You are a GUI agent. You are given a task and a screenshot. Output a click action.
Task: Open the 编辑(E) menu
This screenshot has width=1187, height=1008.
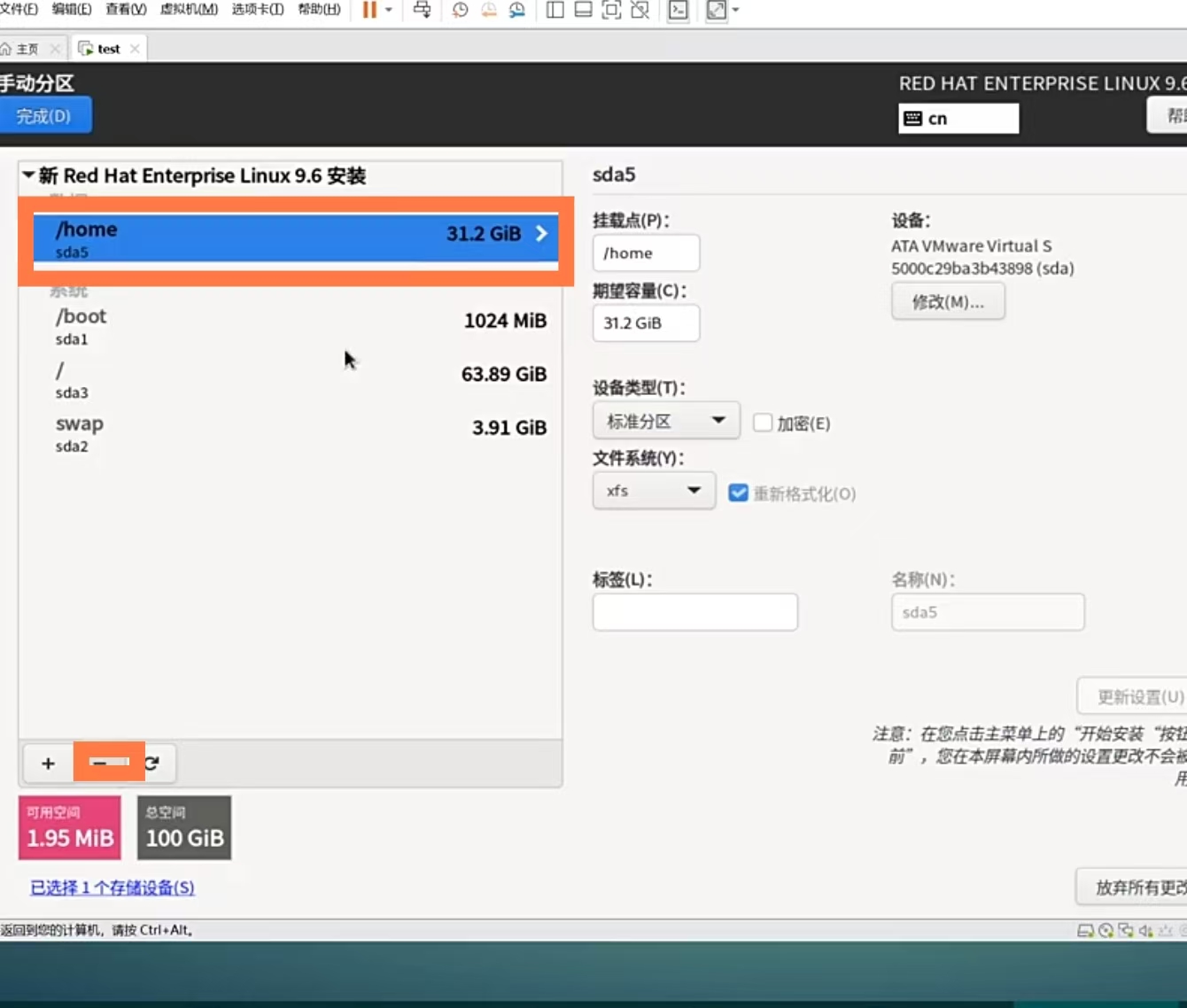[72, 9]
